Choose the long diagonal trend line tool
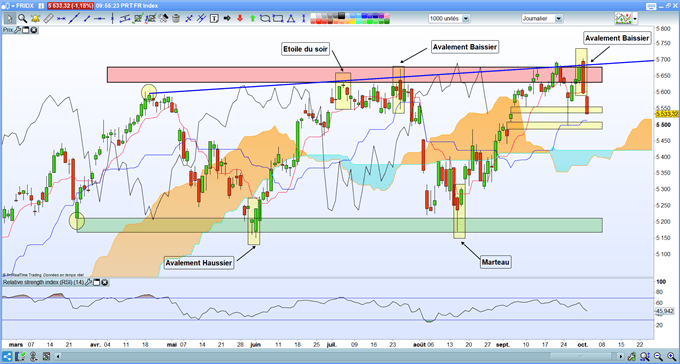Screen dimensions: 680x364 tap(74, 19)
